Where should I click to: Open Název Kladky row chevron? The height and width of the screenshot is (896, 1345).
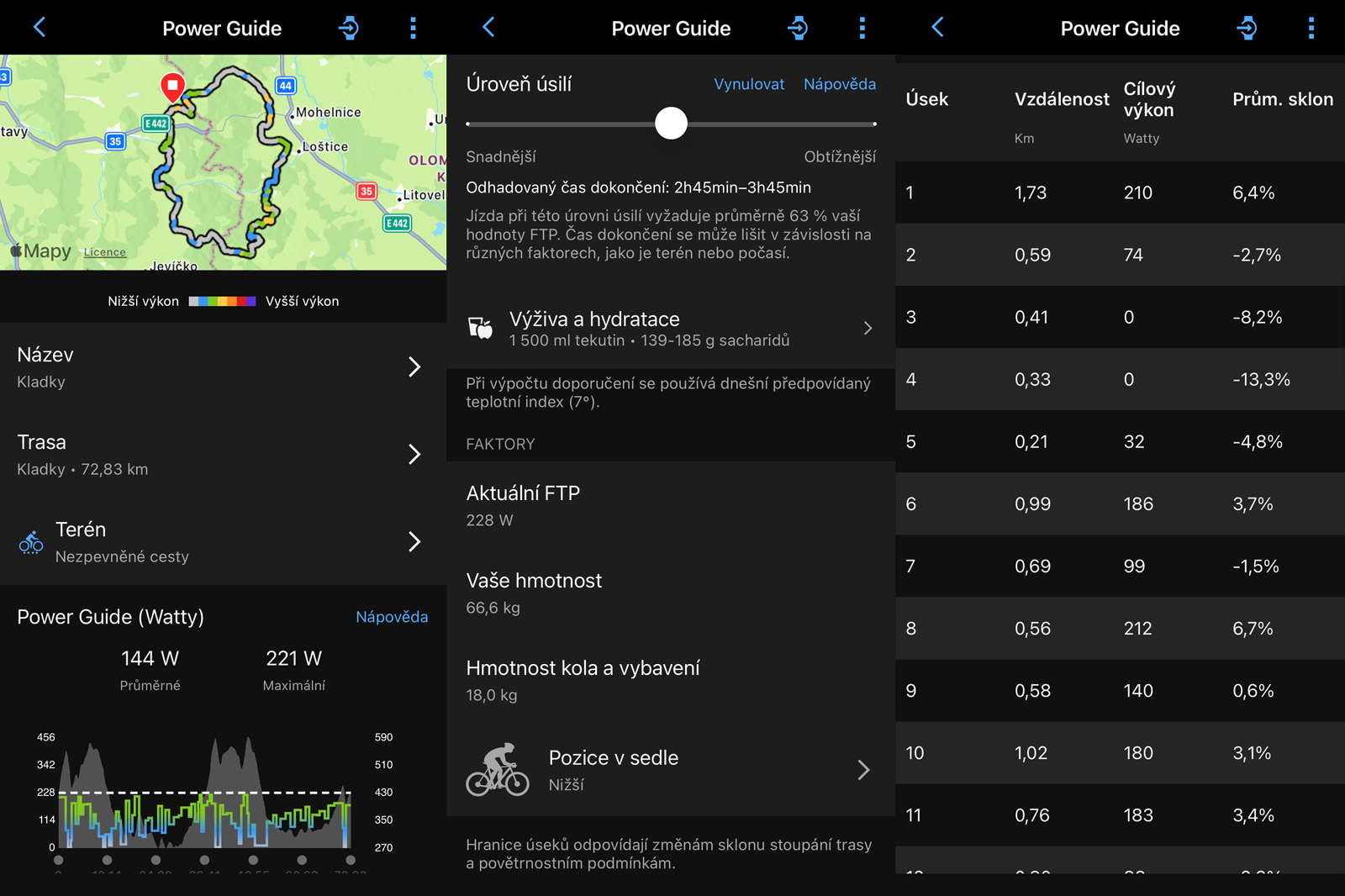pyautogui.click(x=414, y=366)
